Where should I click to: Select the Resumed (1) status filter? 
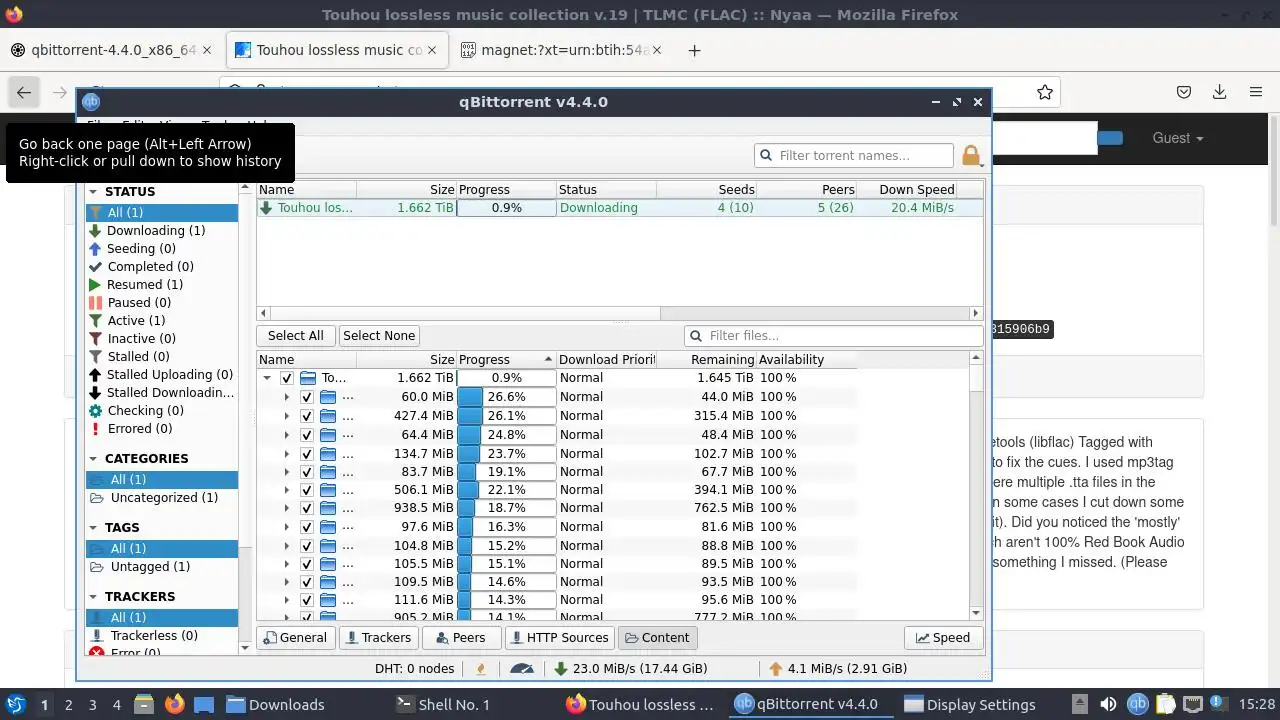[x=162, y=284]
